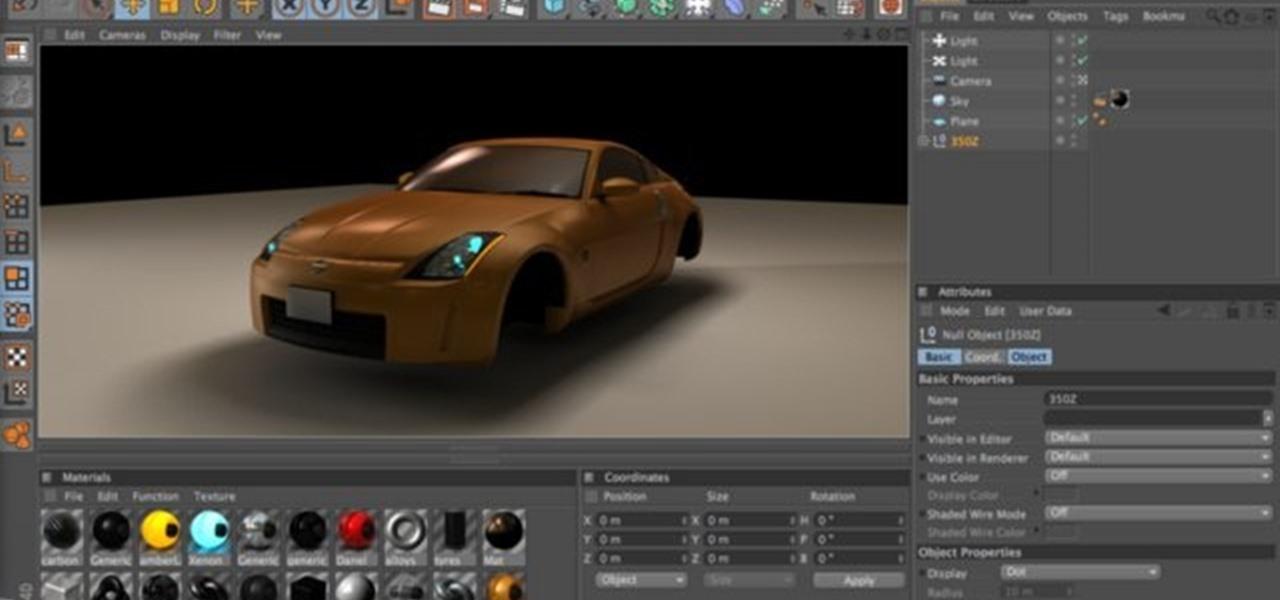Open the Shaded Wire Mode dropdown
The image size is (1280, 600).
pos(1158,513)
